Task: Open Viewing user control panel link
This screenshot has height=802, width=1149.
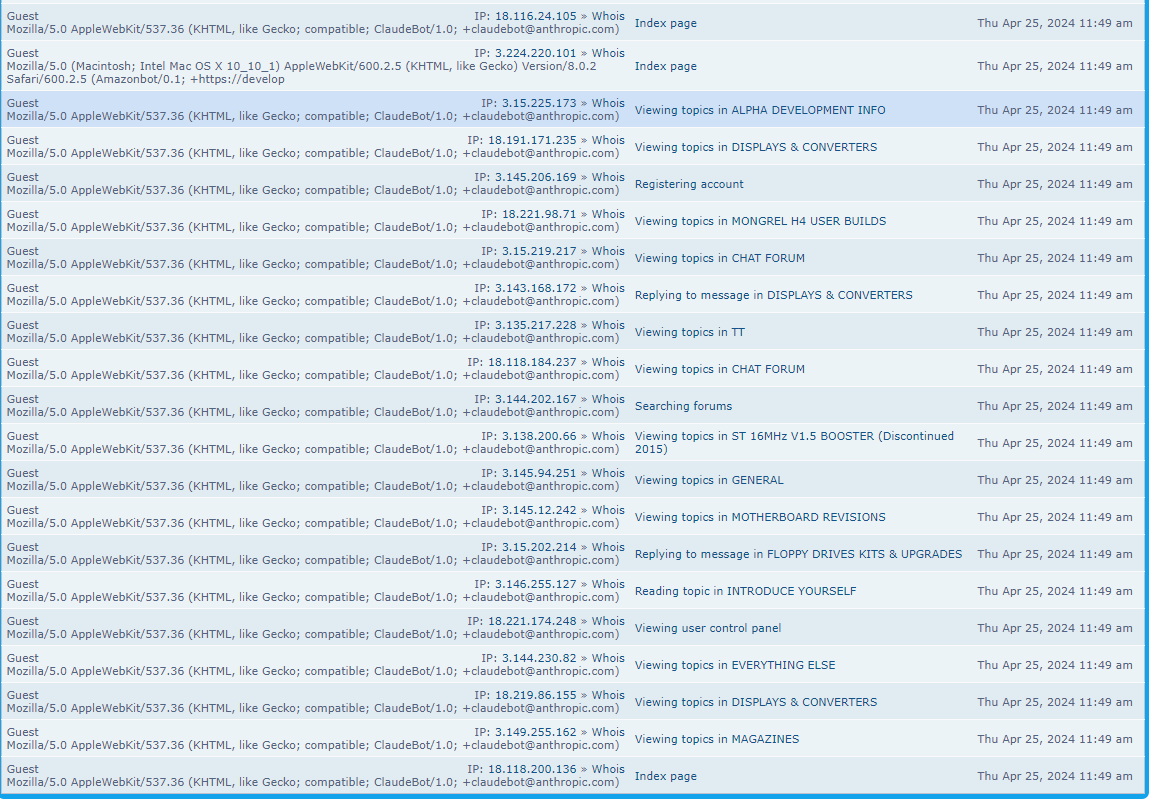Action: (x=708, y=628)
